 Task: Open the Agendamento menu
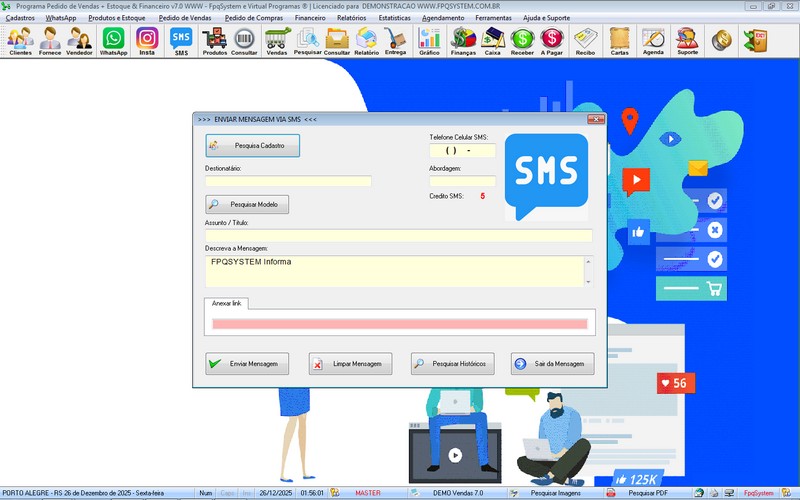coord(443,18)
